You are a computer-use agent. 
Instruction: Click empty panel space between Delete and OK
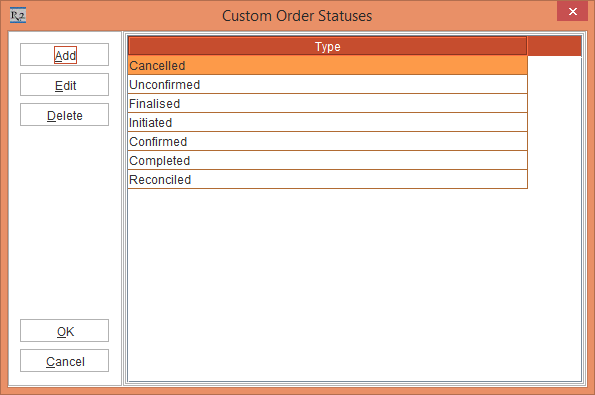tap(65, 222)
